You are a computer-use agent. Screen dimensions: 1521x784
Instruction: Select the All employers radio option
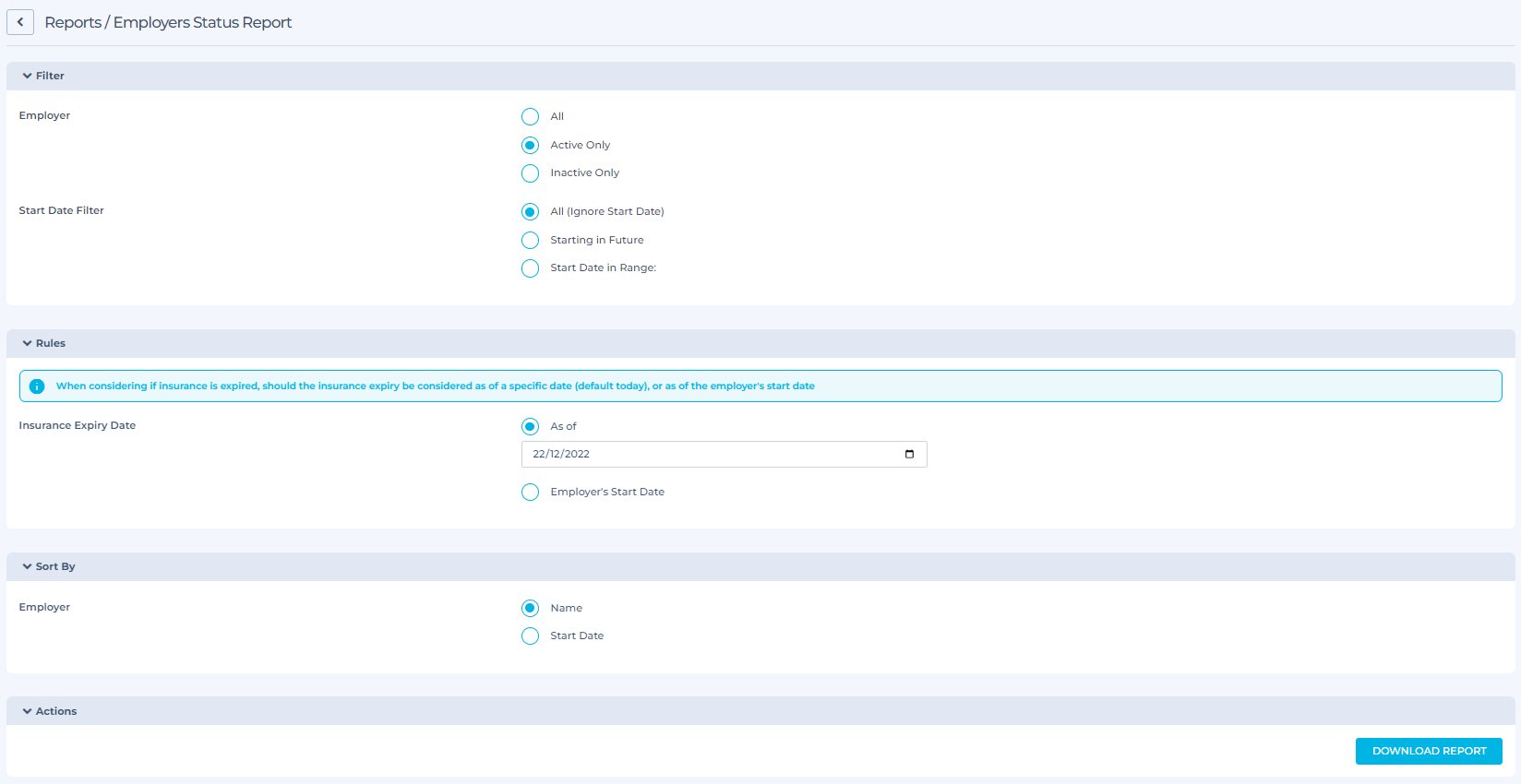[x=530, y=116]
